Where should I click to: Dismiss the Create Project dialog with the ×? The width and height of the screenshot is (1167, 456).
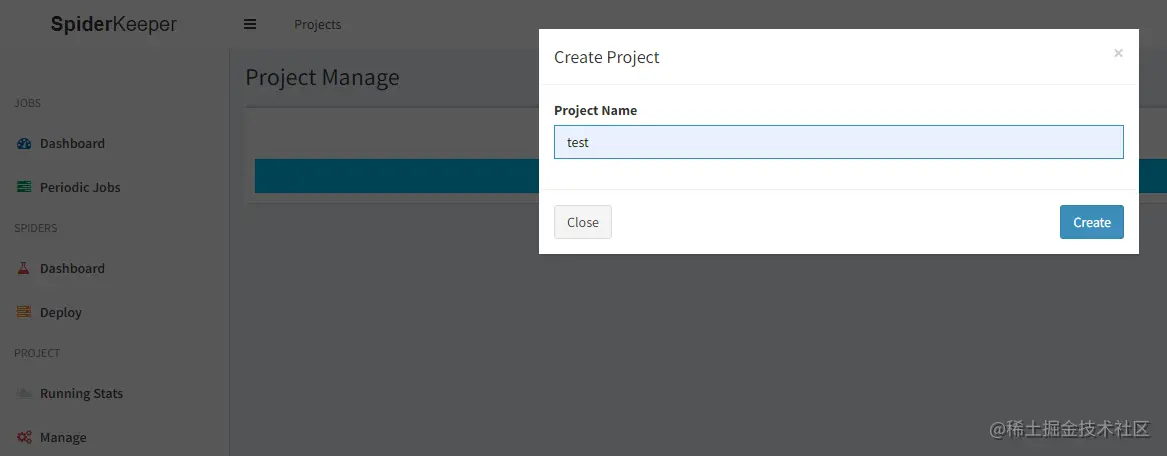1118,53
